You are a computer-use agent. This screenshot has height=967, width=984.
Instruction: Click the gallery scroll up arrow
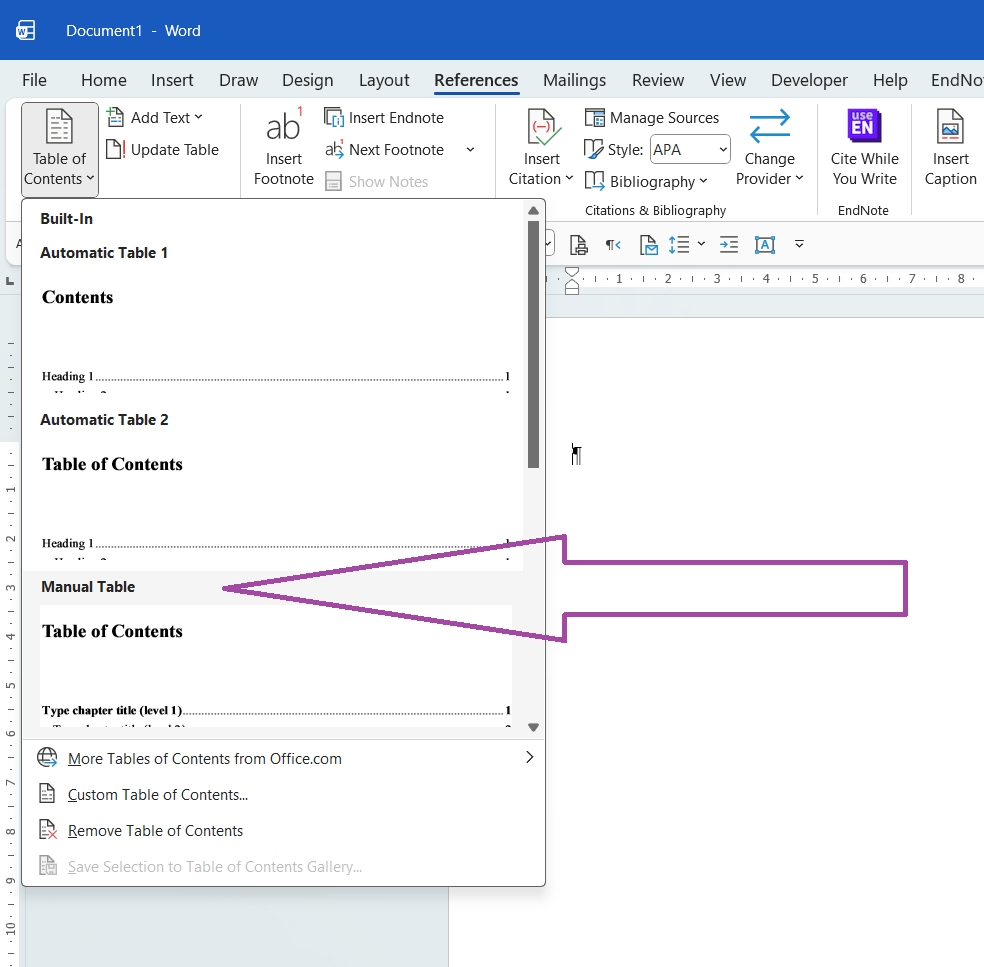coord(533,210)
